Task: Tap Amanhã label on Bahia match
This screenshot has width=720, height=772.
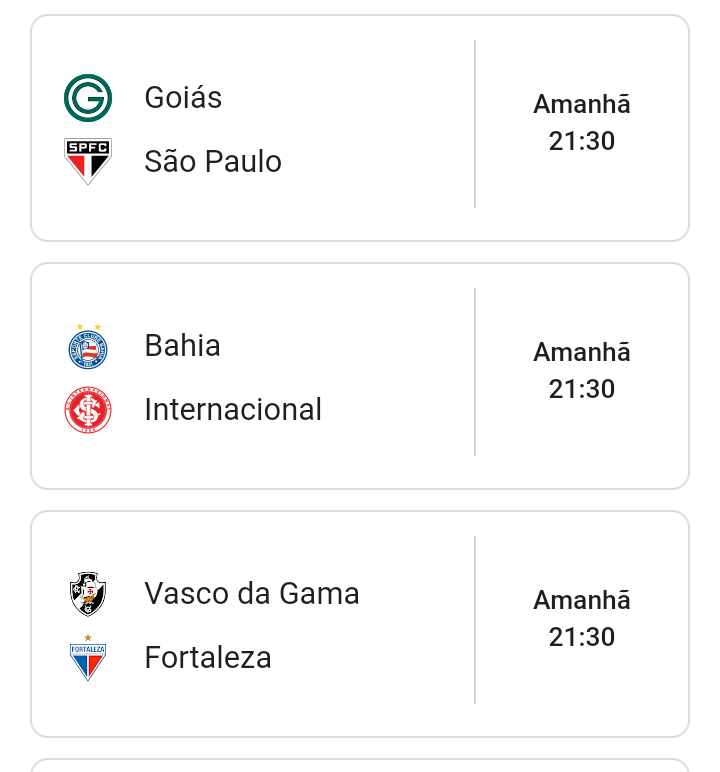Action: point(582,353)
